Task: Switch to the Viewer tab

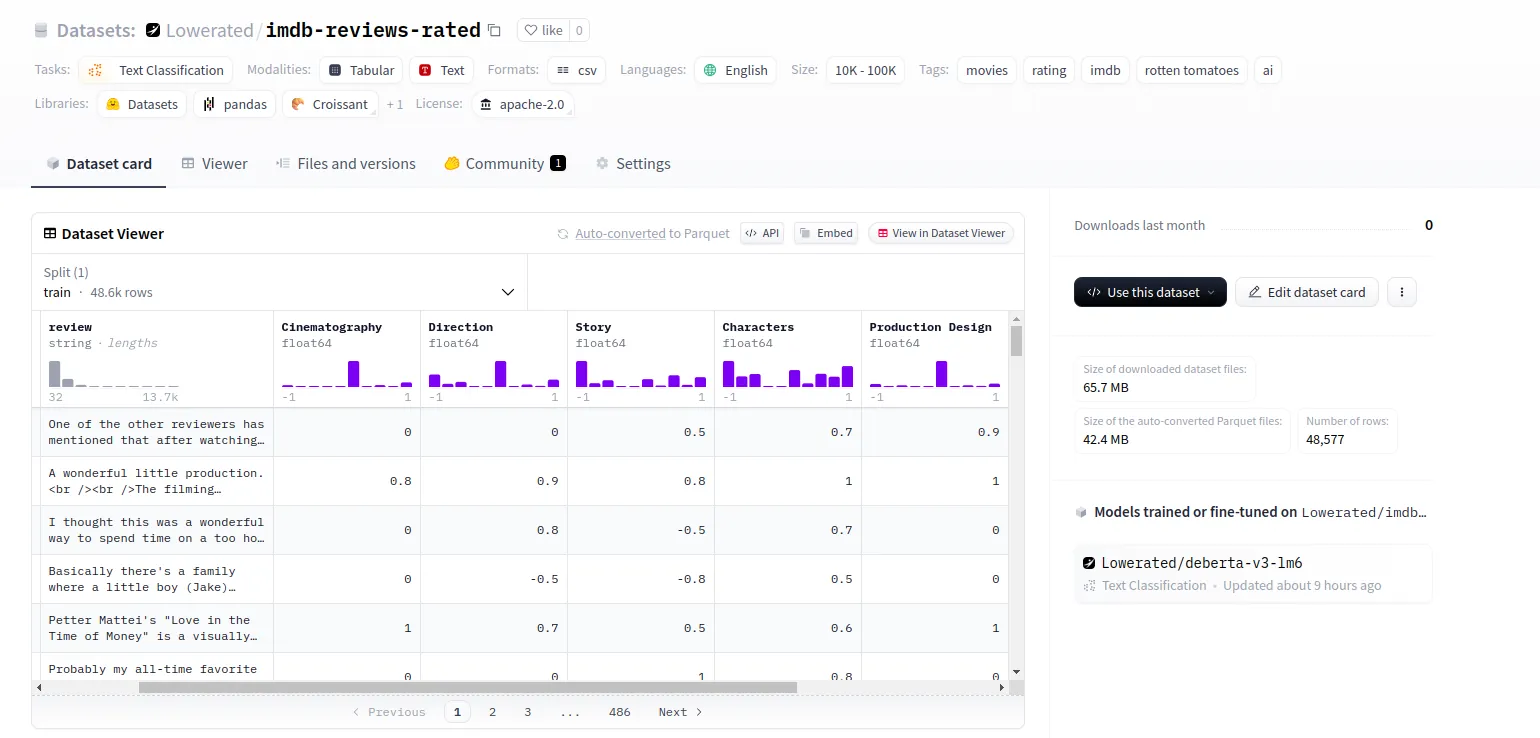Action: pos(214,164)
